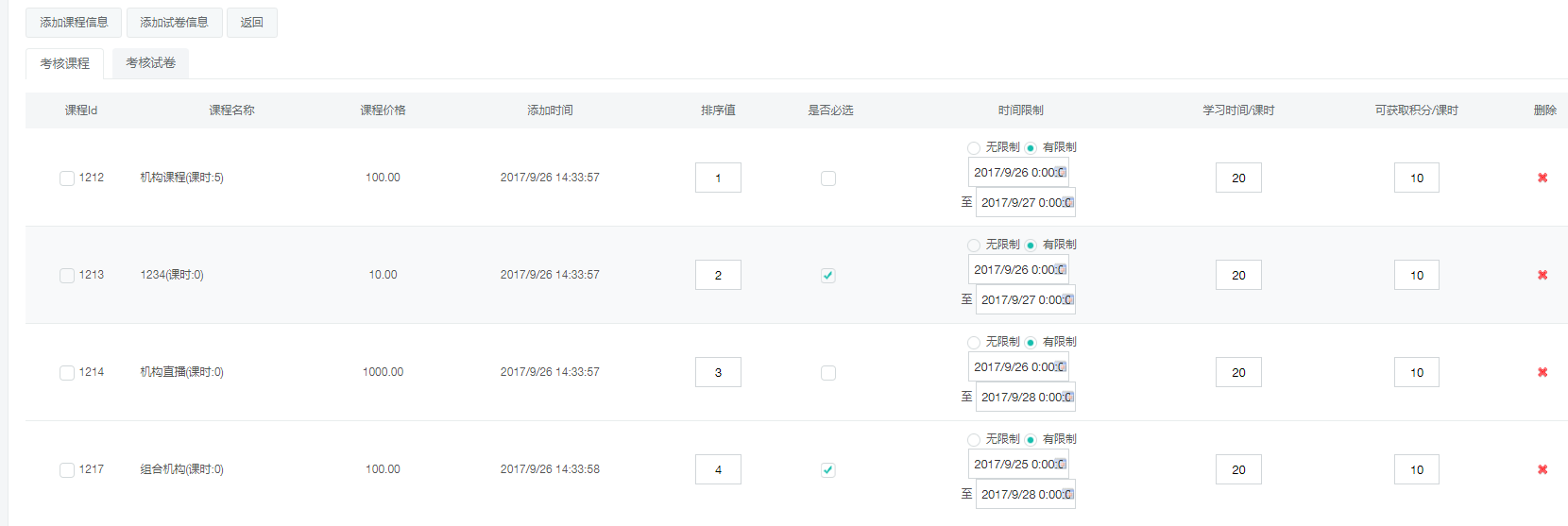The height and width of the screenshot is (526, 1568).
Task: Choose 有限制 radio in 组合机构 row
Action: (x=1031, y=440)
